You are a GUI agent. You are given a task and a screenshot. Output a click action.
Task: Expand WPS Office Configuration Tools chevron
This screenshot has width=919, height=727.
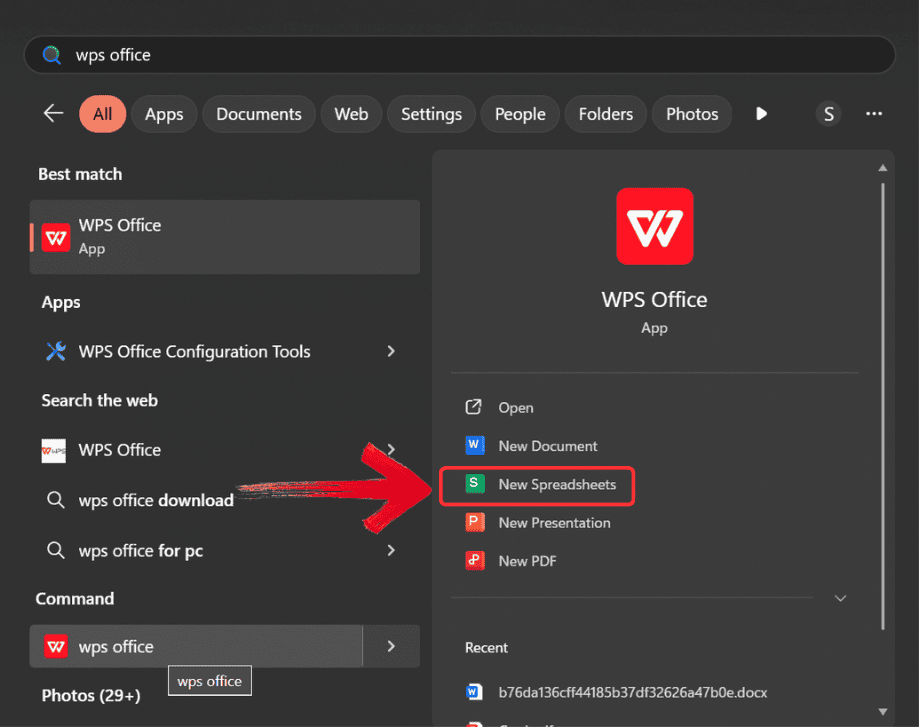391,351
